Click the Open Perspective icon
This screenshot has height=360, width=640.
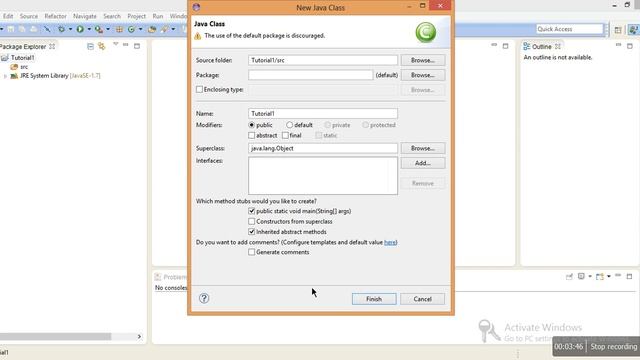(x=618, y=29)
